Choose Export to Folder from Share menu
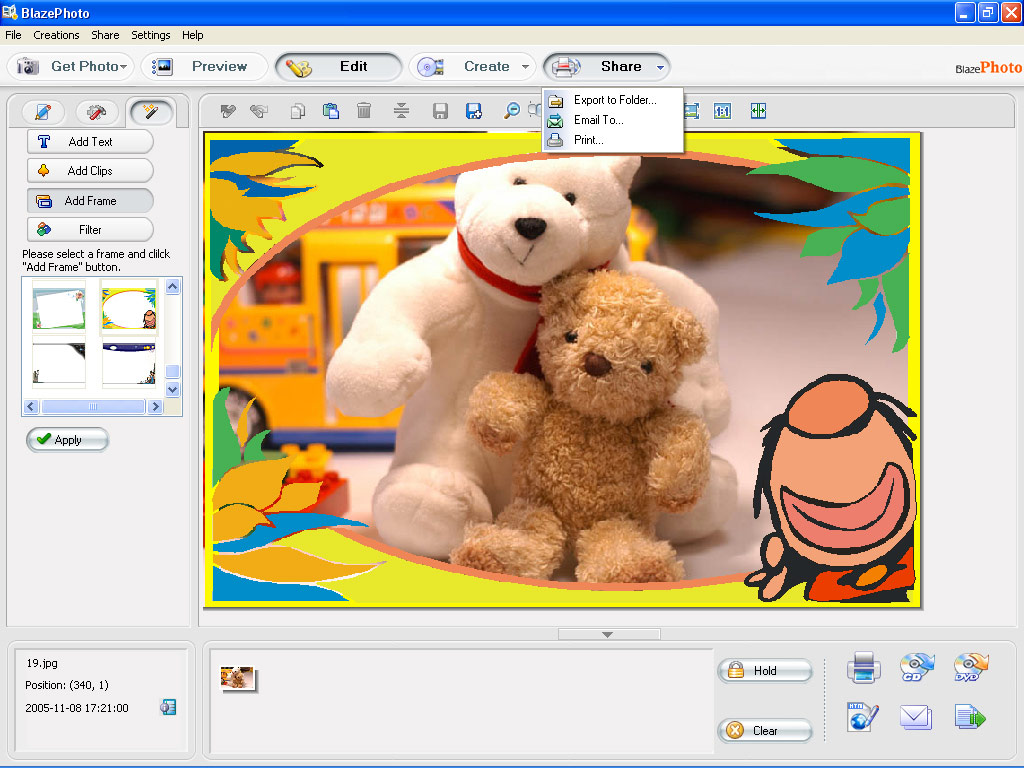1024x768 pixels. point(614,100)
